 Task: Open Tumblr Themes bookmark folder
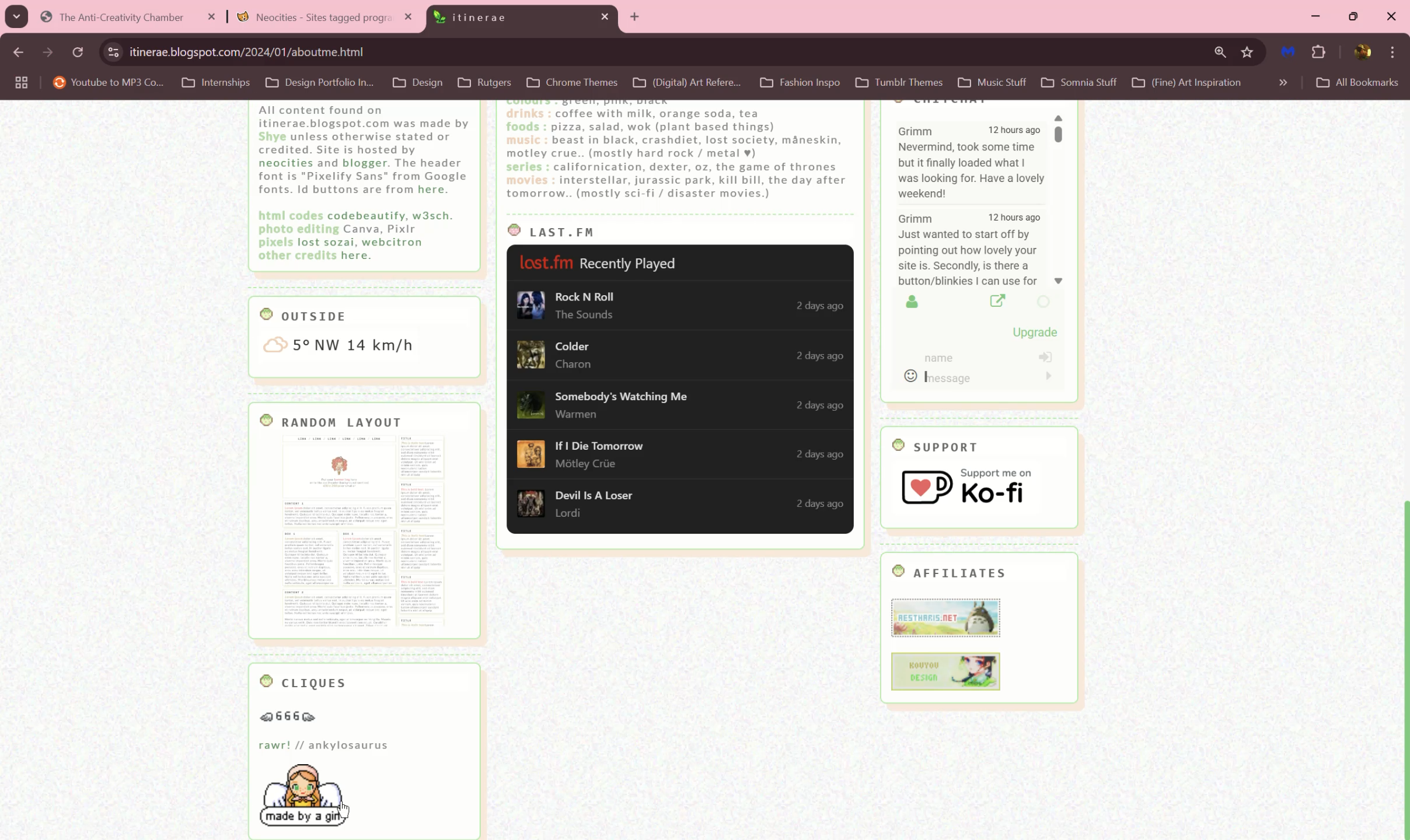click(899, 82)
